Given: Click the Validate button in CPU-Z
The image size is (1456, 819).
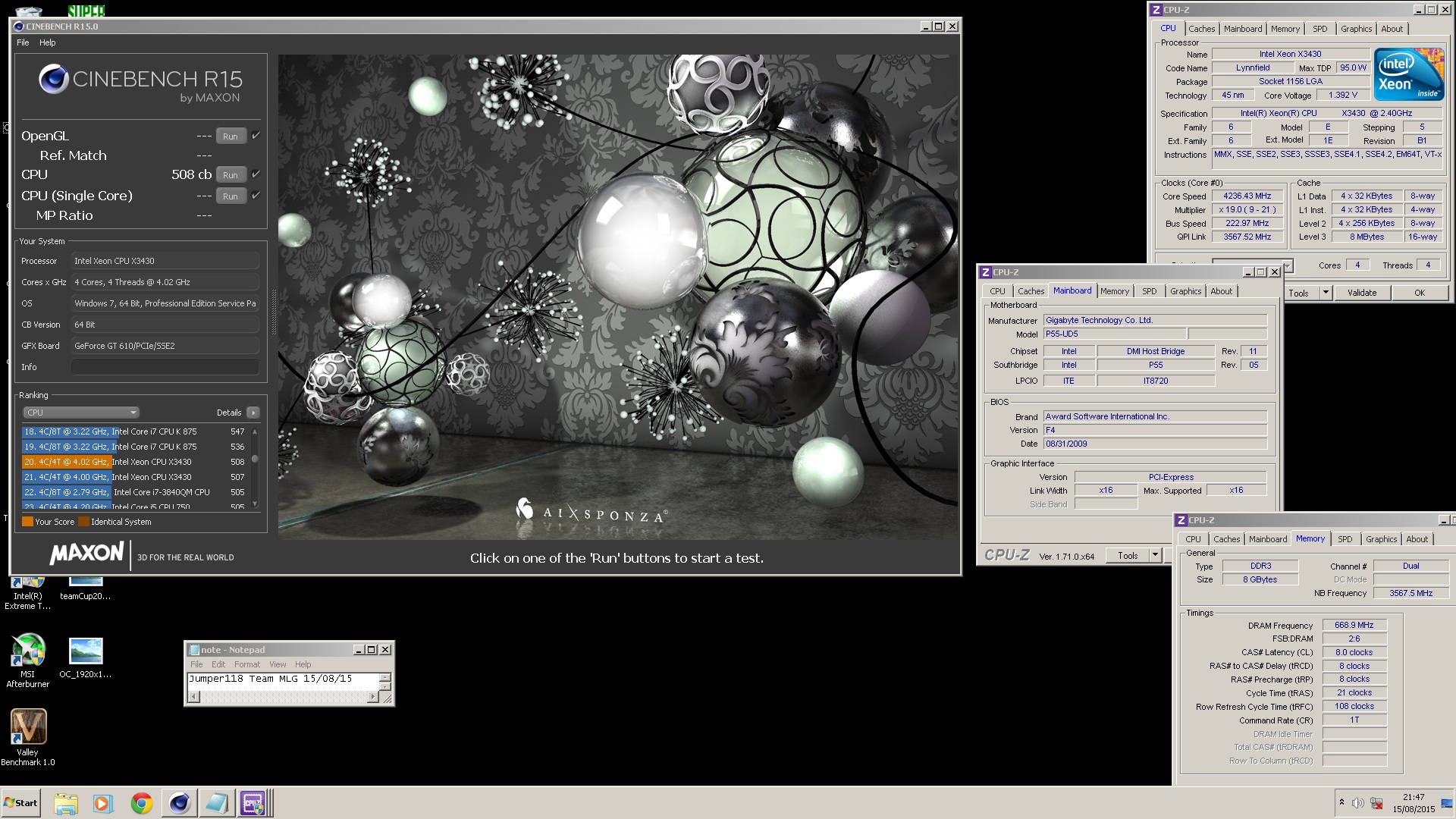Looking at the screenshot, I should [x=1362, y=293].
